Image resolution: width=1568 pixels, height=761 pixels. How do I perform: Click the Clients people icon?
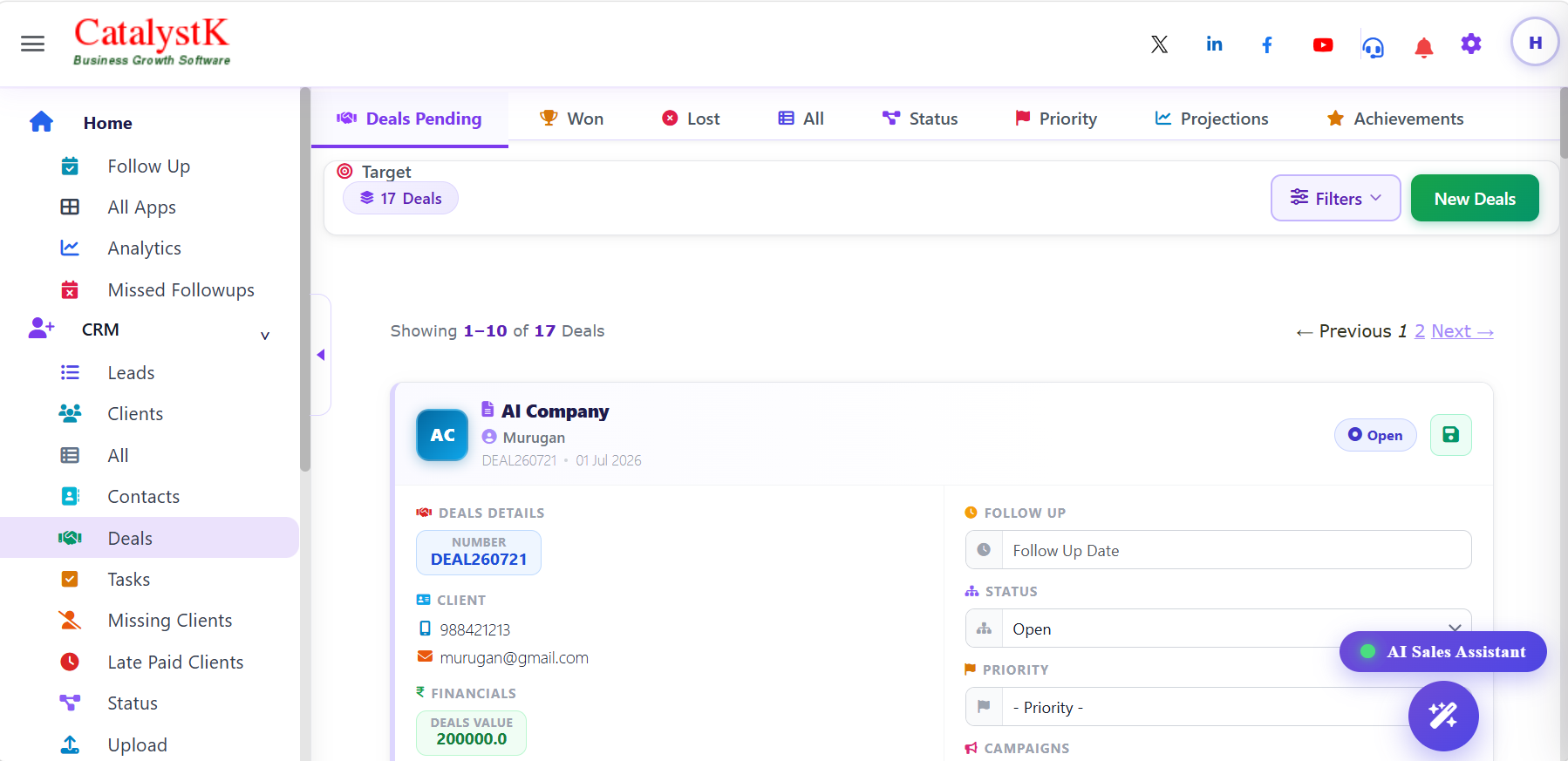pyautogui.click(x=70, y=413)
